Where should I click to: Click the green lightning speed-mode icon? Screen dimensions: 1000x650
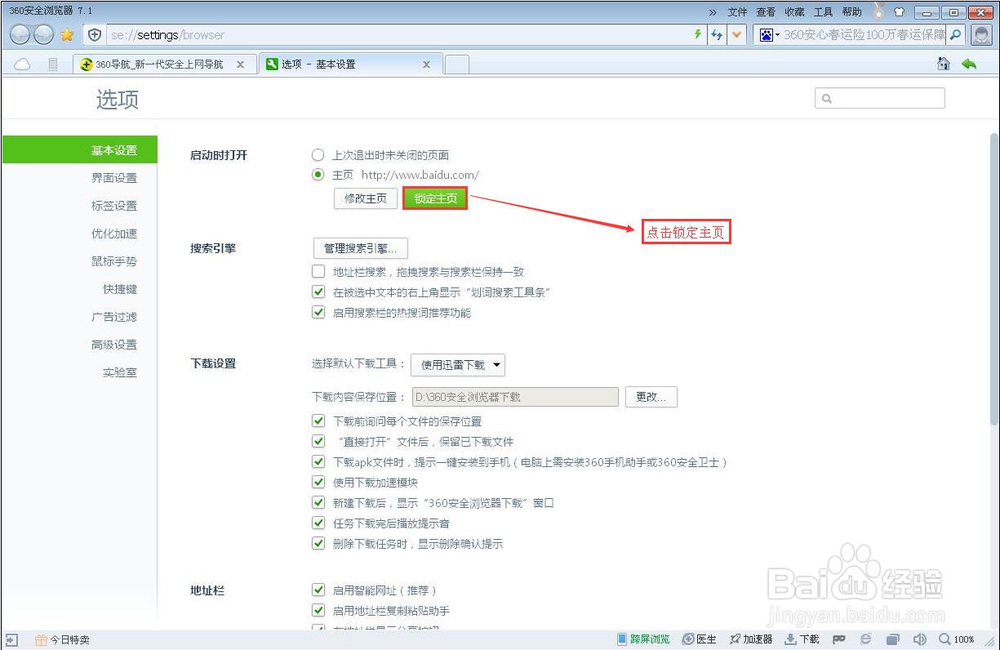698,34
